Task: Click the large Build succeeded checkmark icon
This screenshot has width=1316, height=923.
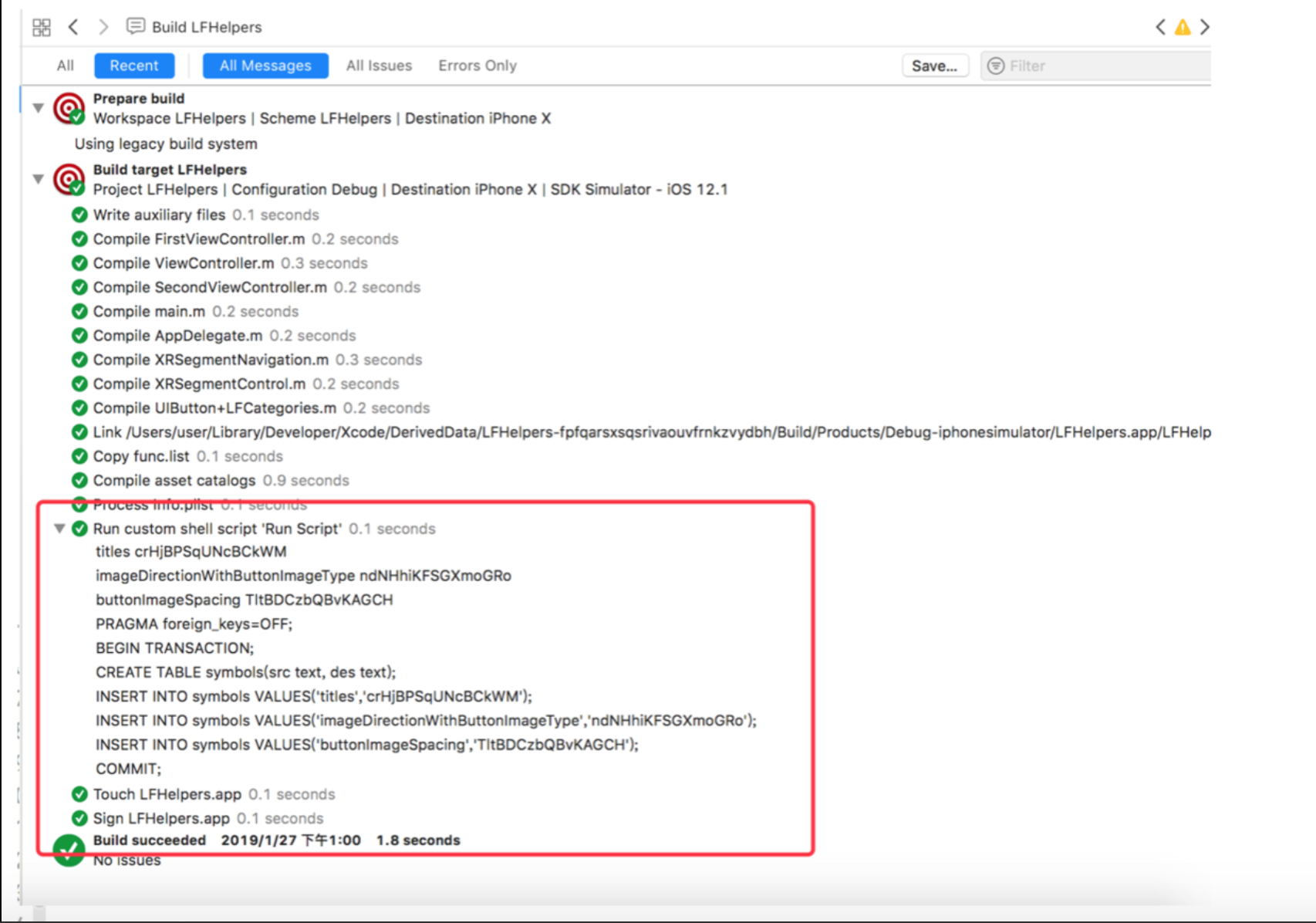Action: (x=69, y=850)
